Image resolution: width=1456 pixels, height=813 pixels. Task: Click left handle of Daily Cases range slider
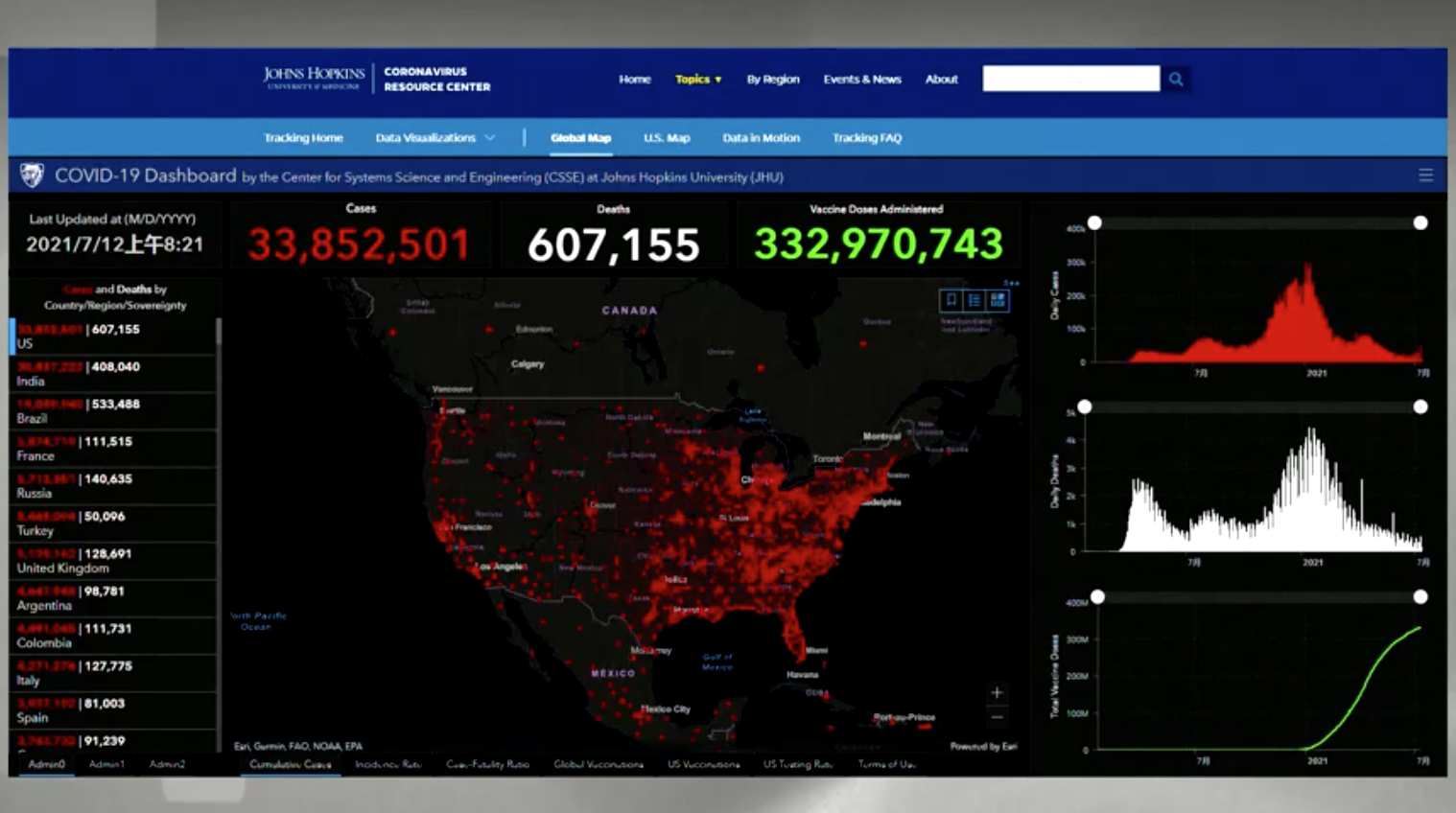(1094, 222)
